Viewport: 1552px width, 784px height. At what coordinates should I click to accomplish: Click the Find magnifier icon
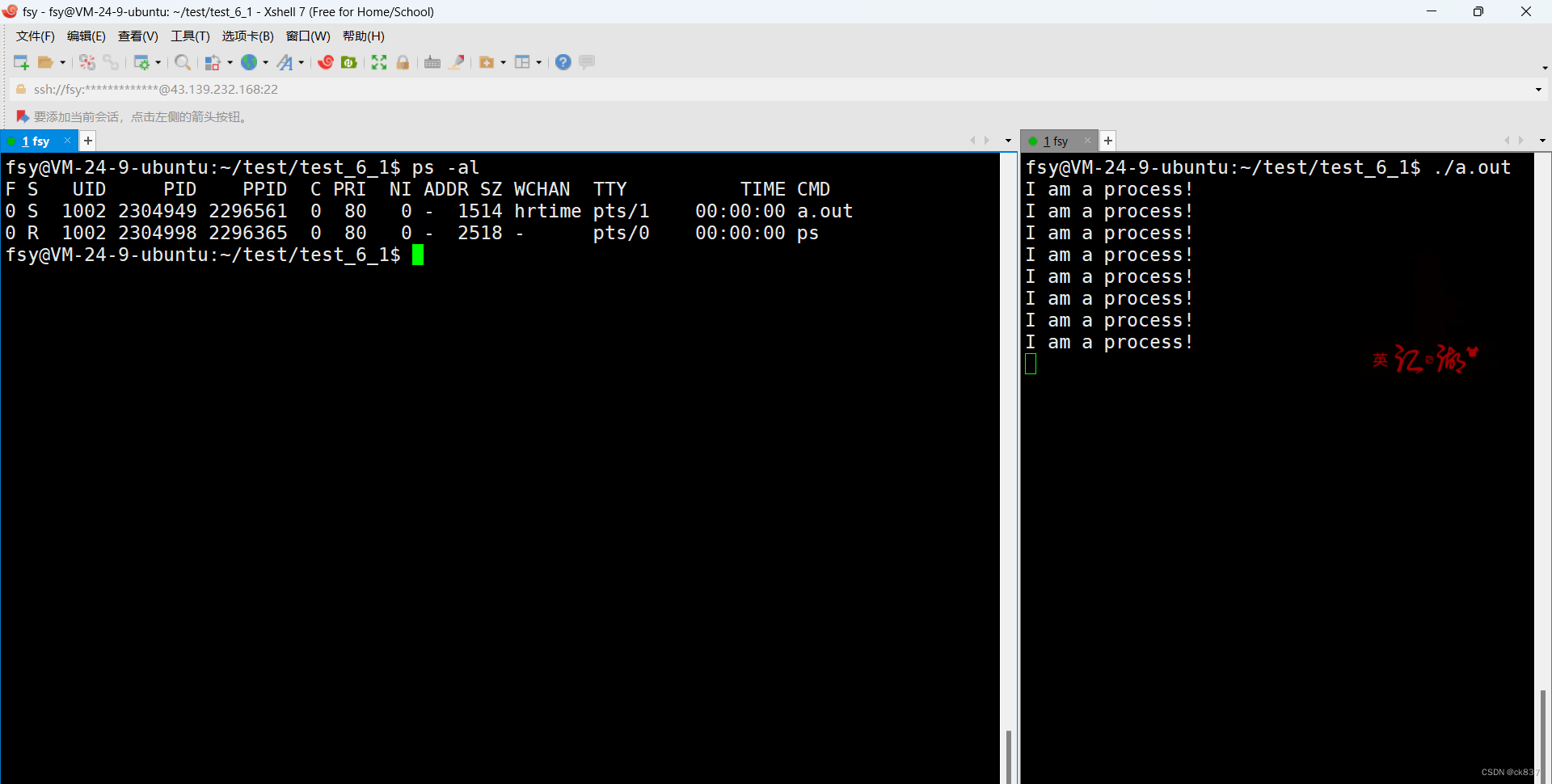pos(183,62)
